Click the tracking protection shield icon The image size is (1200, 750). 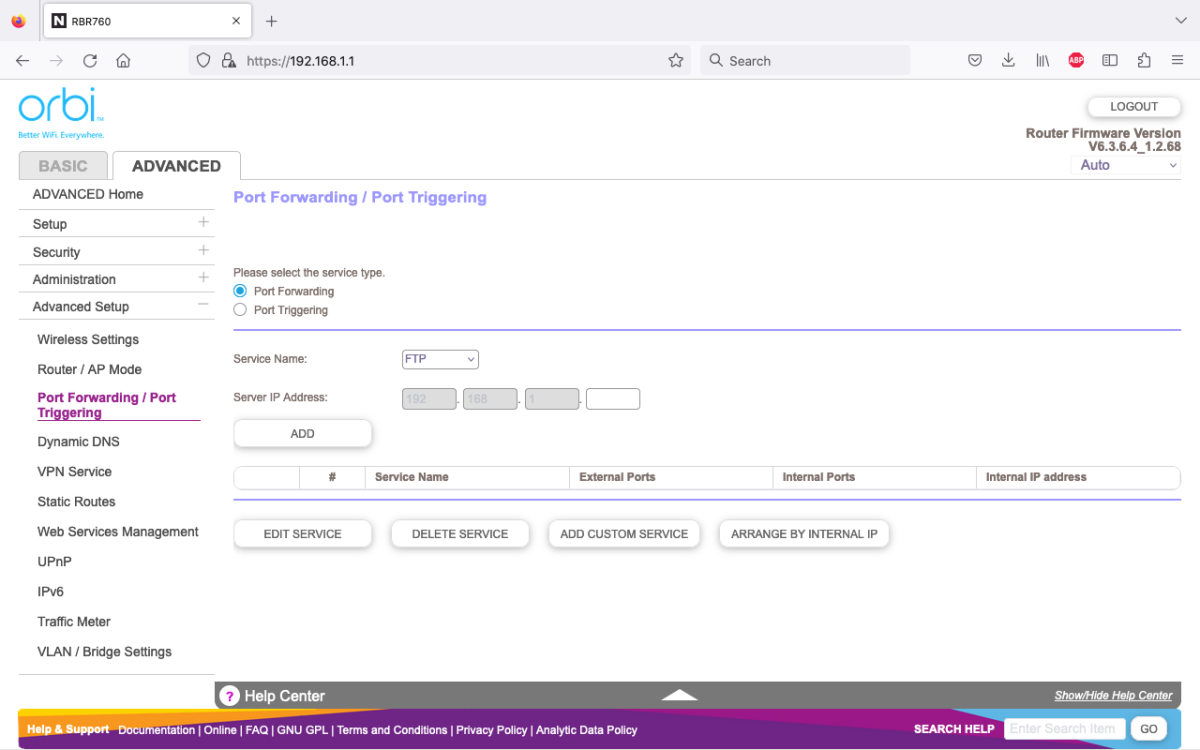(203, 60)
